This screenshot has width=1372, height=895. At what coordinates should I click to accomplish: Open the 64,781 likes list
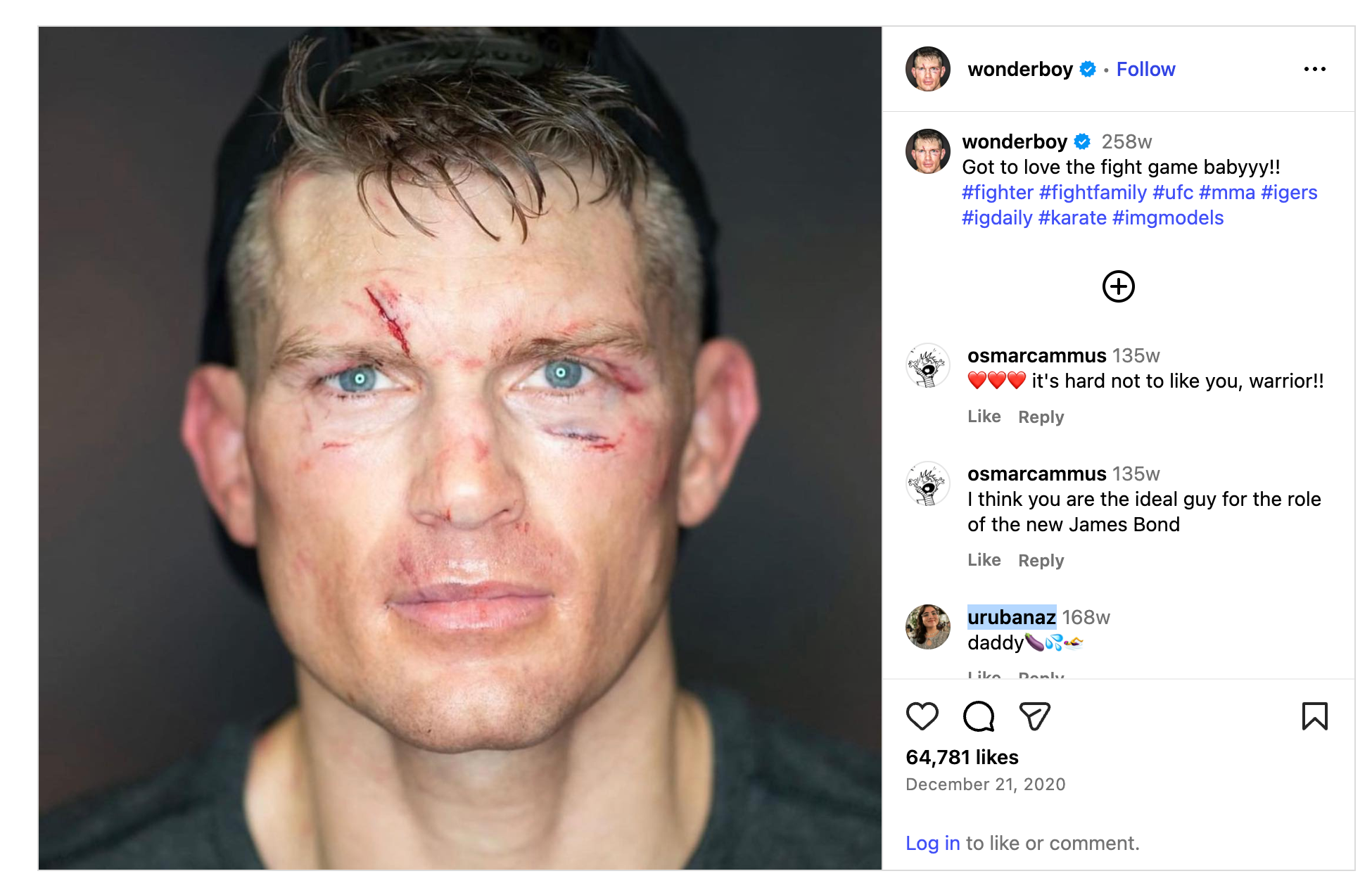pyautogui.click(x=962, y=757)
